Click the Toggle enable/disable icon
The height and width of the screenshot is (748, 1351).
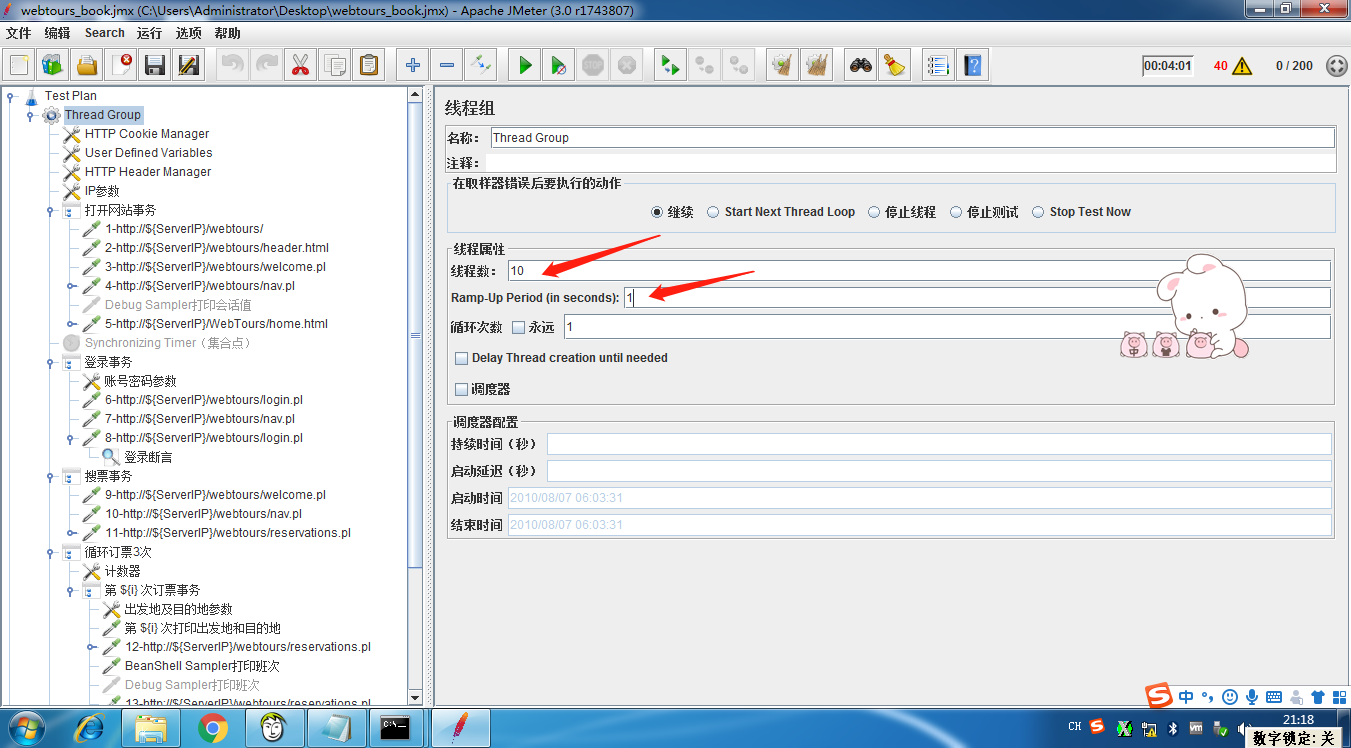coord(481,66)
